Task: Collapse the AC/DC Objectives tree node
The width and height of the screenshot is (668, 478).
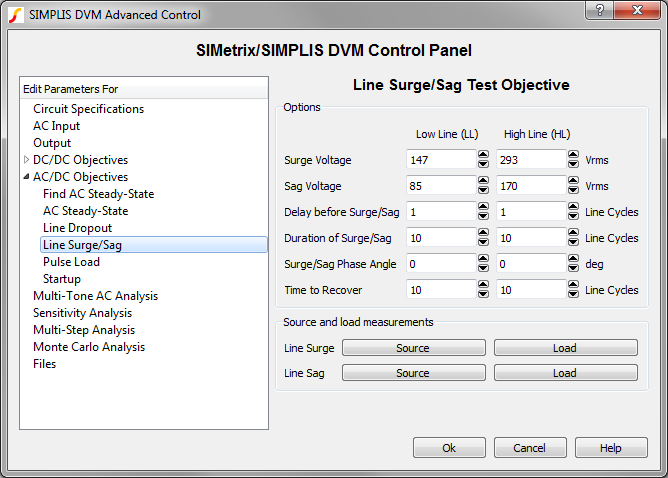Action: 27,177
